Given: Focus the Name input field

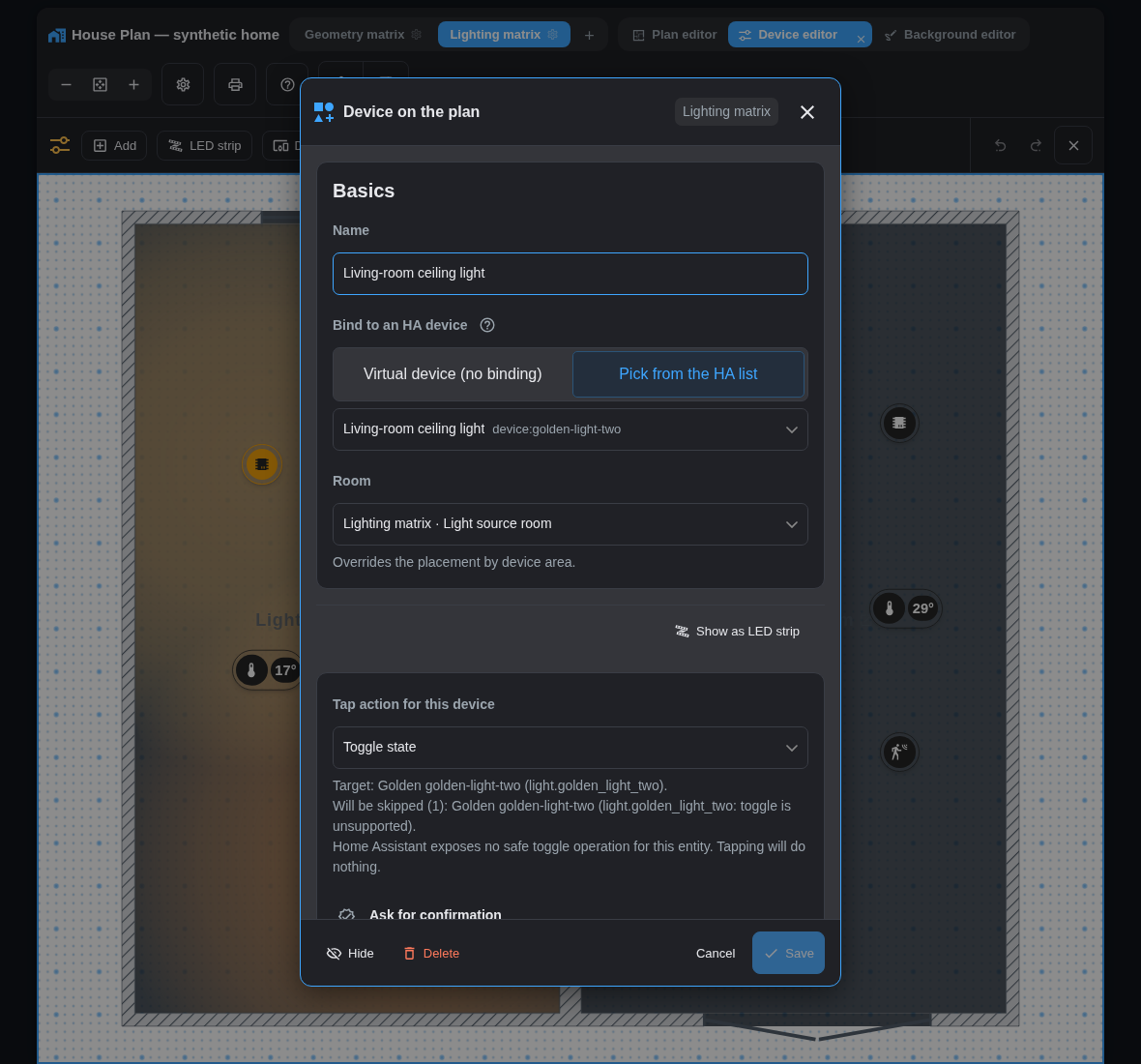Looking at the screenshot, I should [x=570, y=274].
